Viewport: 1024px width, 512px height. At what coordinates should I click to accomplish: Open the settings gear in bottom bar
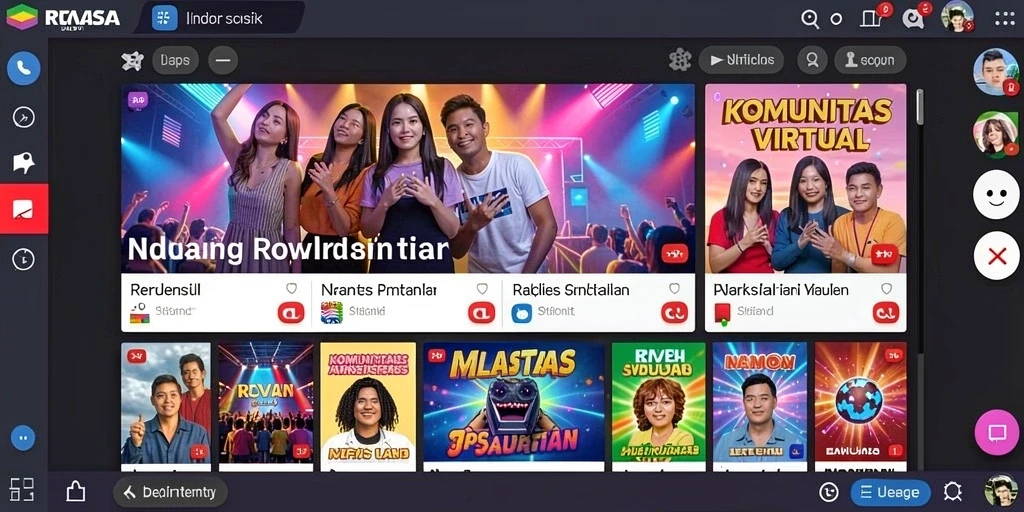tap(953, 492)
